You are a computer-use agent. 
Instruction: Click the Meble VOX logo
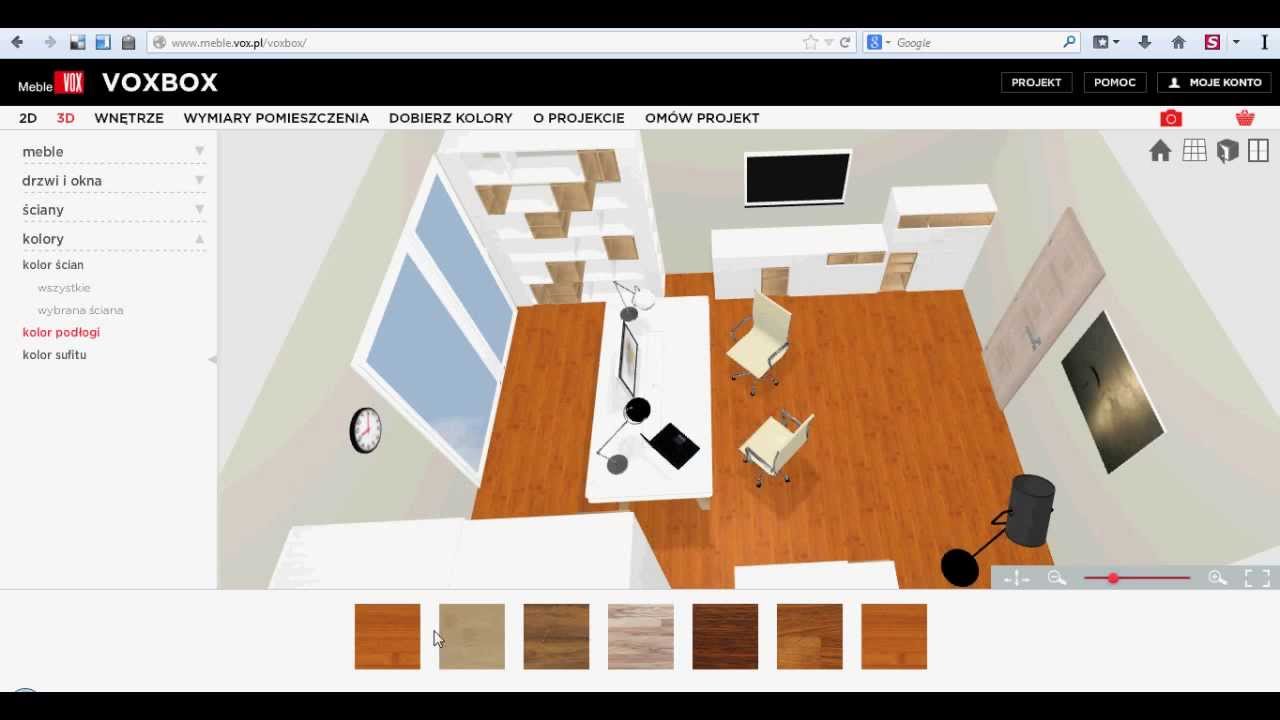pos(50,84)
